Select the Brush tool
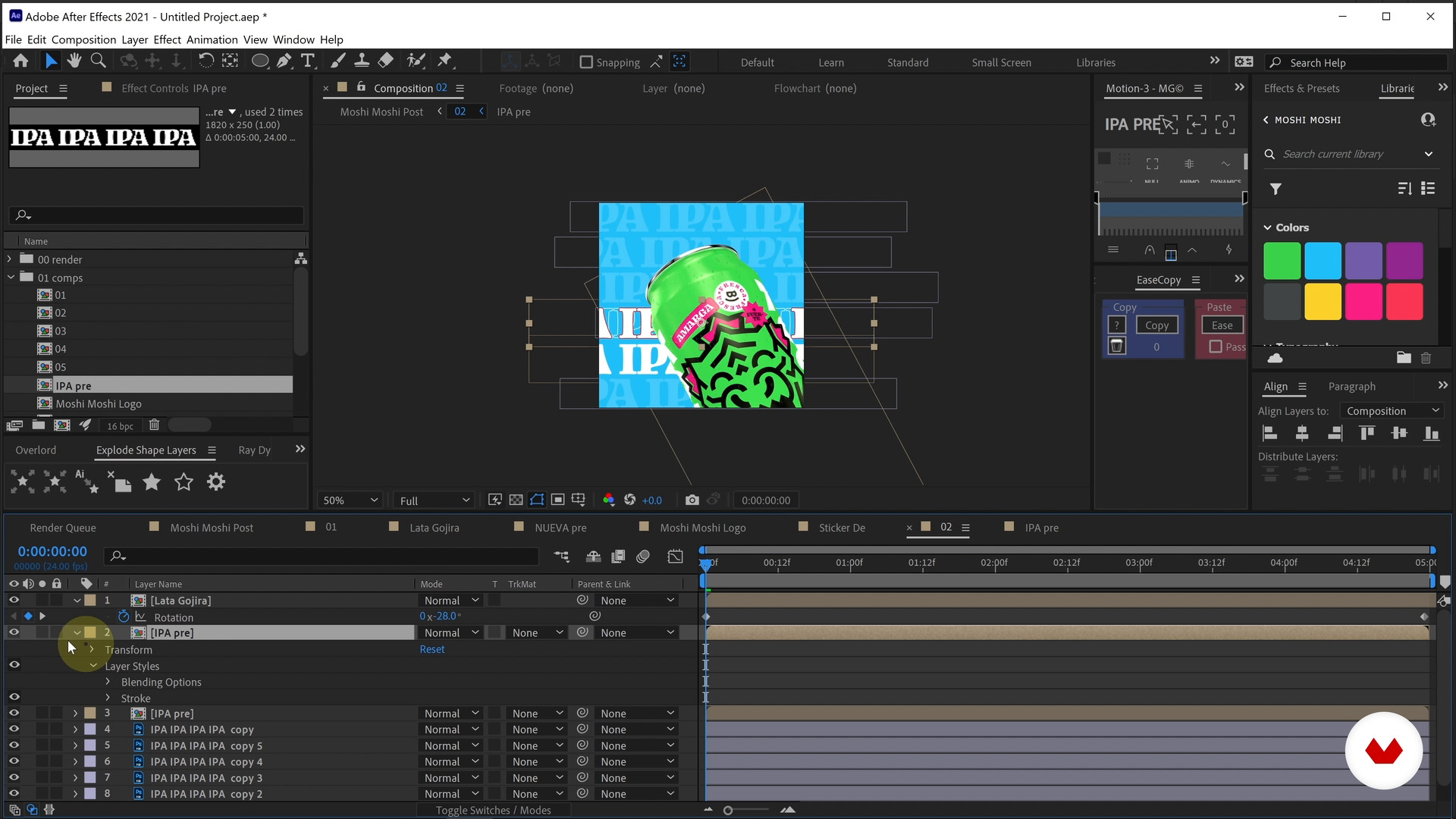 pyautogui.click(x=338, y=61)
